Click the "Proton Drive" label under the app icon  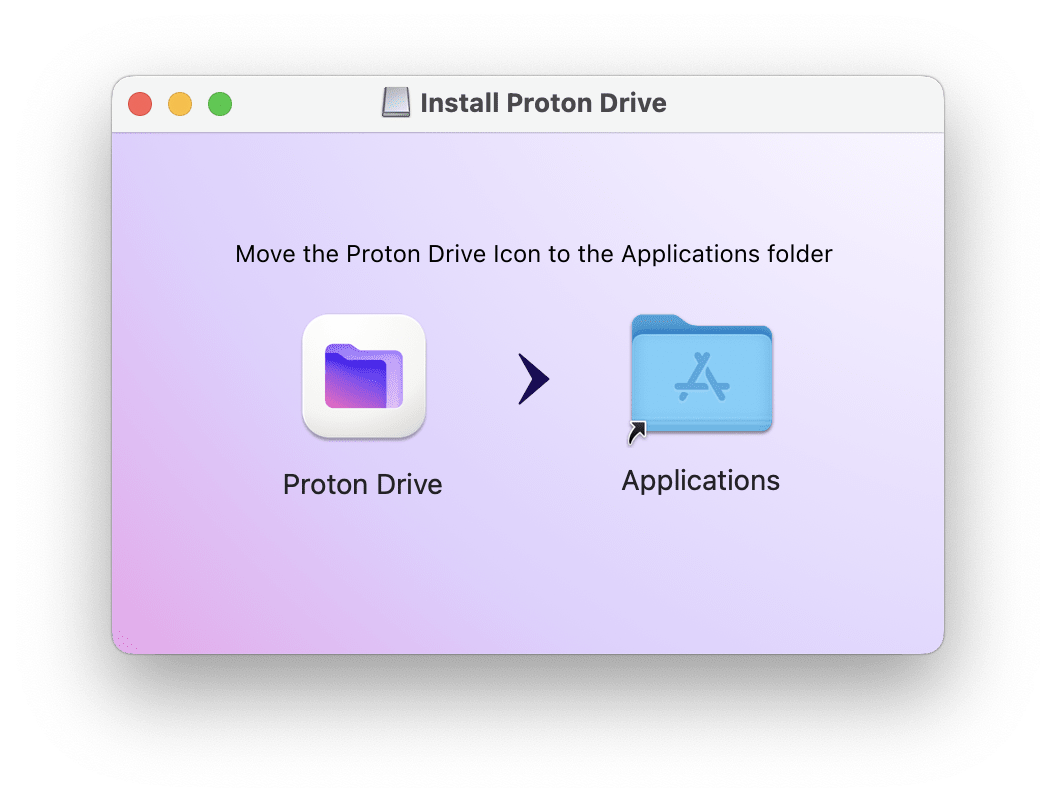(362, 484)
